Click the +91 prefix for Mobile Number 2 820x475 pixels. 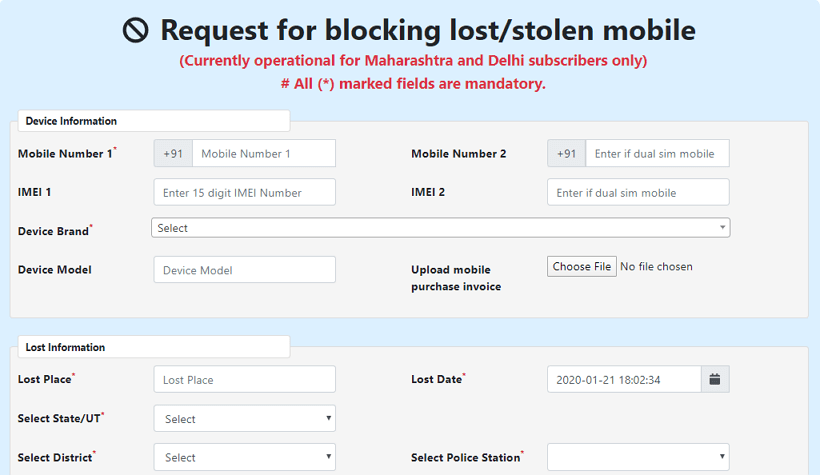pyautogui.click(x=566, y=154)
